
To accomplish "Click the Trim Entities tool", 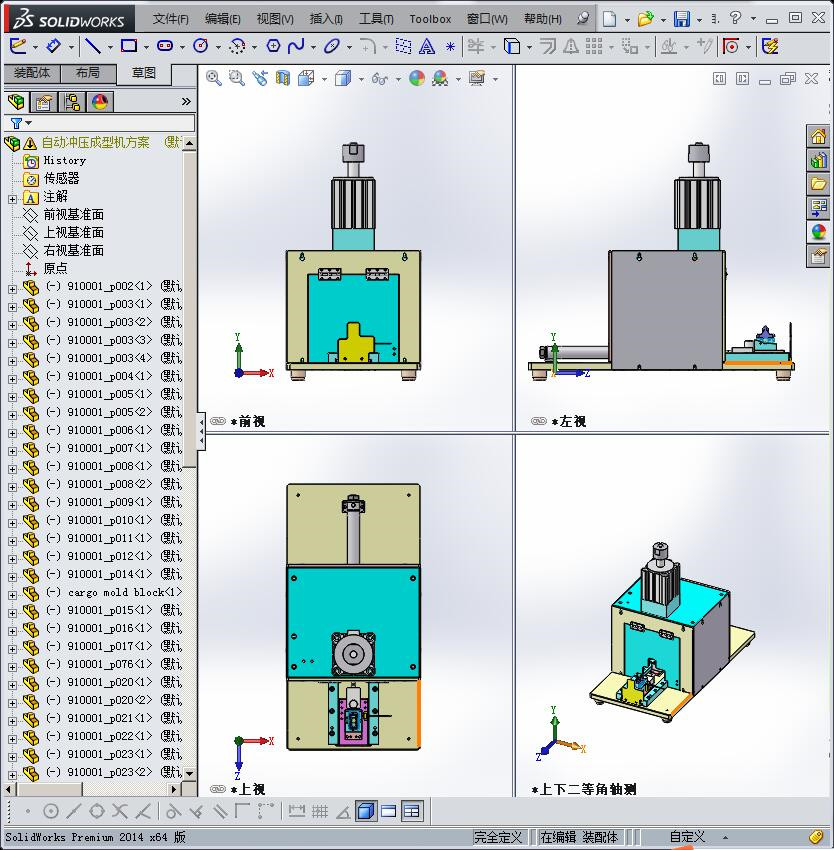I will pyautogui.click(x=476, y=47).
